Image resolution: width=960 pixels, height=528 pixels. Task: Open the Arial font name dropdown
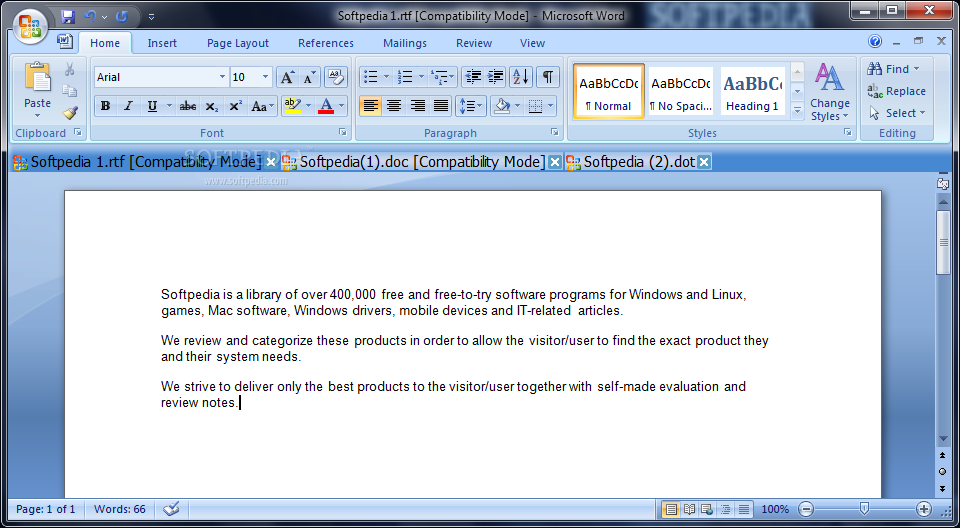(x=222, y=77)
